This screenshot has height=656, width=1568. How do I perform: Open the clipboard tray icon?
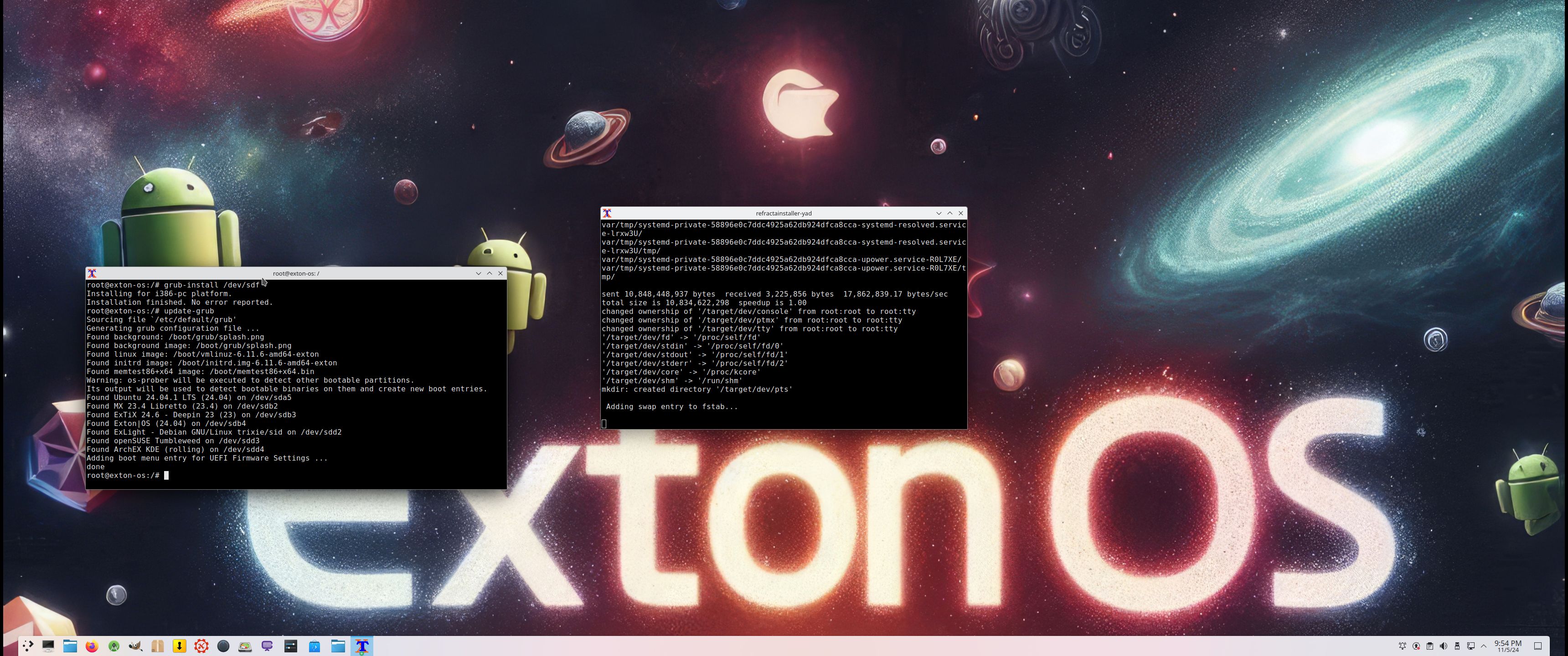click(x=1430, y=646)
